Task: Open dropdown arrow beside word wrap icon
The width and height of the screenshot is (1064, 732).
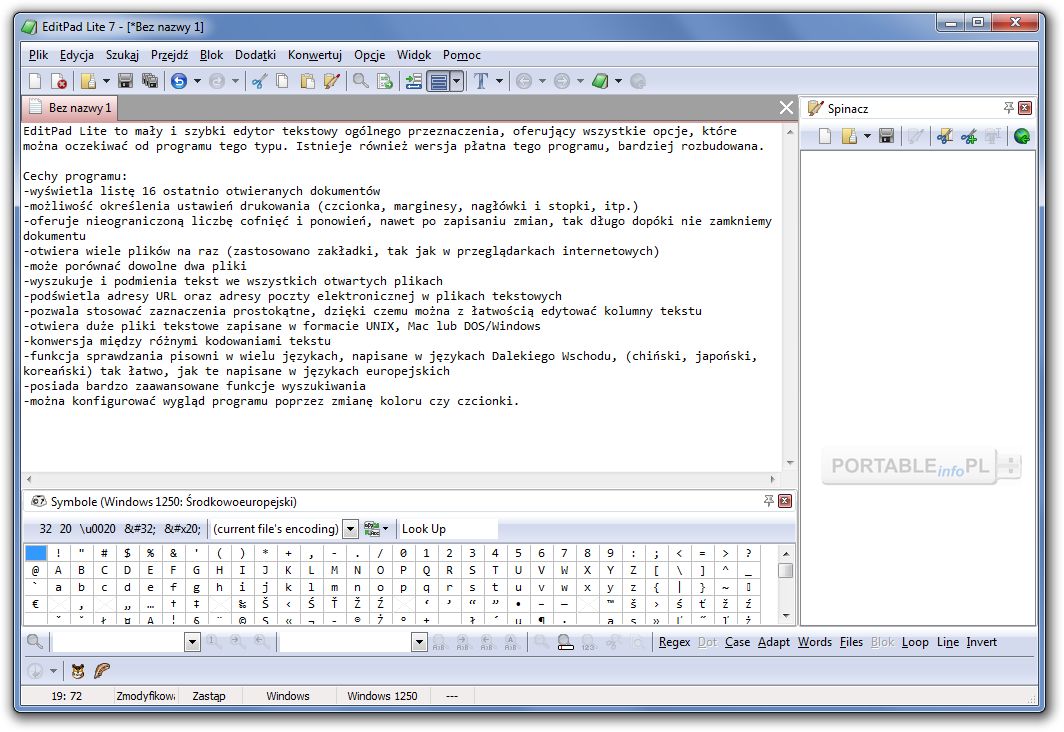Action: tap(457, 81)
